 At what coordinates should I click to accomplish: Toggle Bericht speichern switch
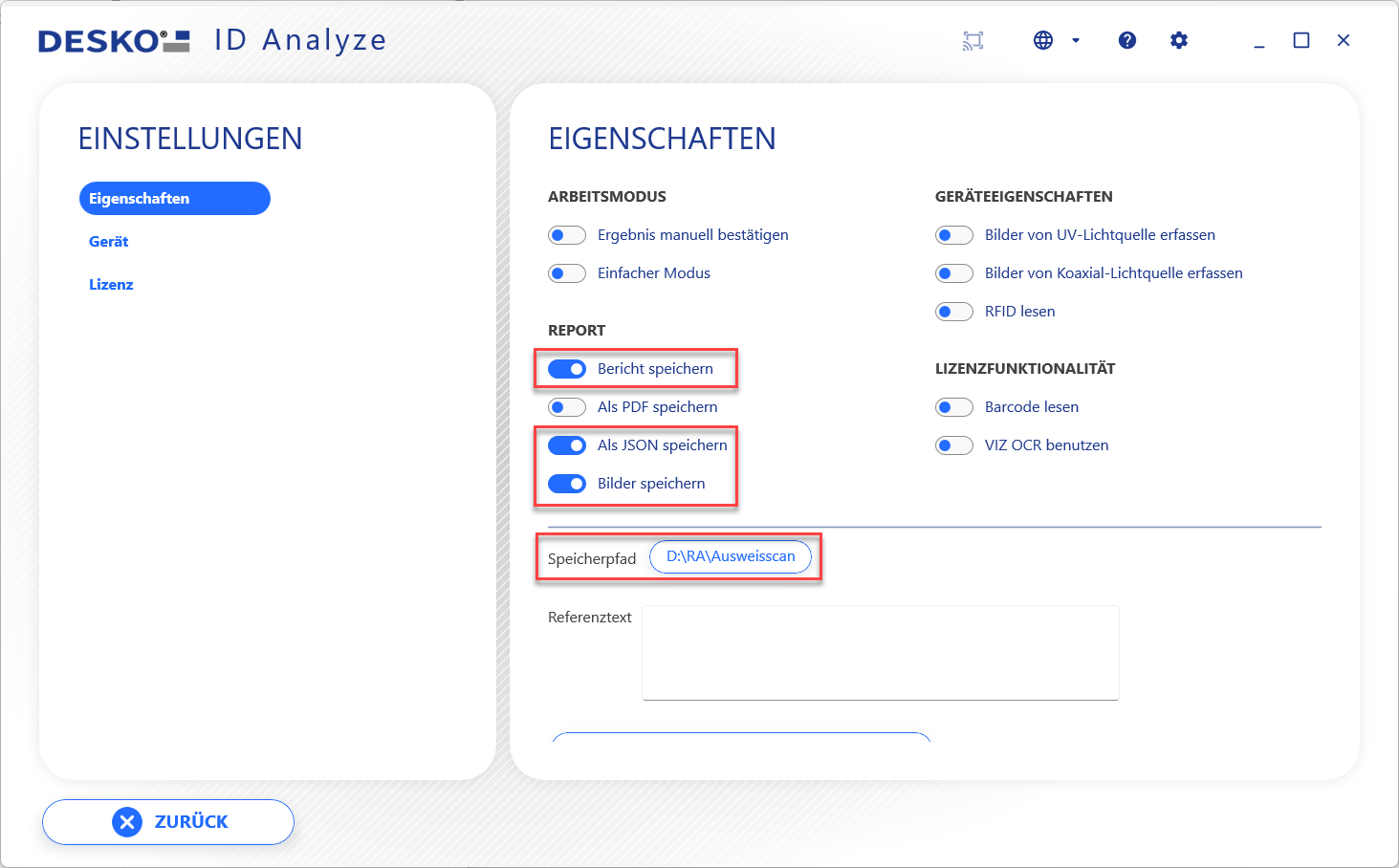(x=567, y=369)
